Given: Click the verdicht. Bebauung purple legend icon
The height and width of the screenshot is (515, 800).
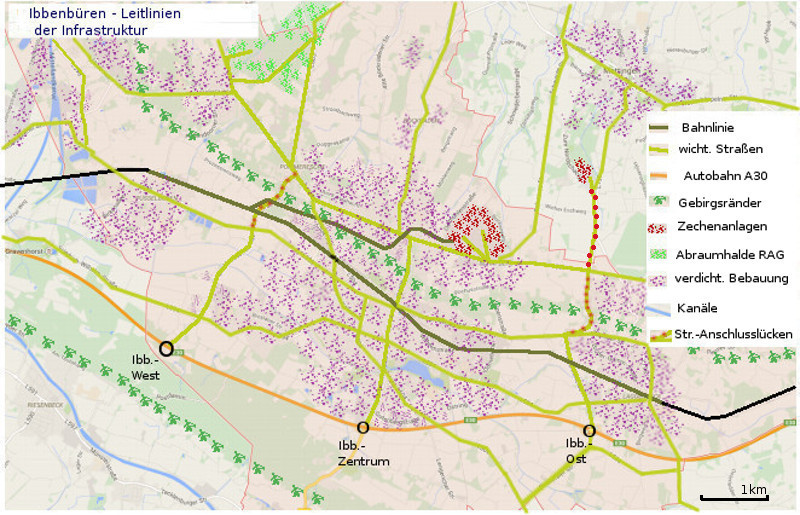Looking at the screenshot, I should (x=660, y=279).
